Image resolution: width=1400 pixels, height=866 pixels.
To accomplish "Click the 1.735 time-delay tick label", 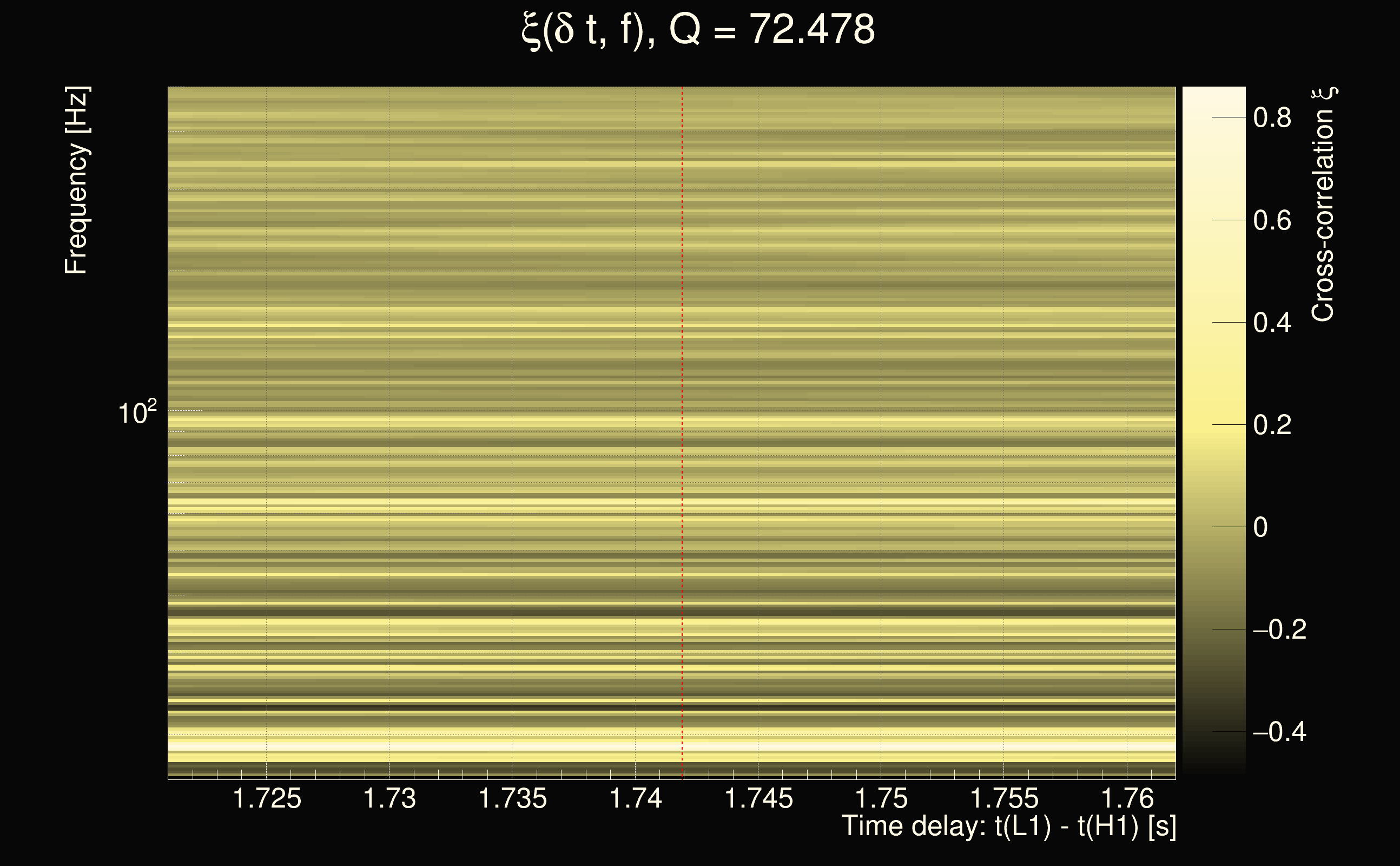I will pyautogui.click(x=512, y=798).
